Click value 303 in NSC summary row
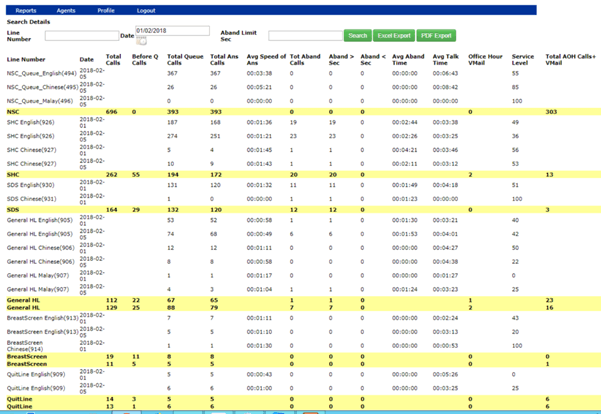This screenshot has height=414, width=601. pyautogui.click(x=551, y=112)
